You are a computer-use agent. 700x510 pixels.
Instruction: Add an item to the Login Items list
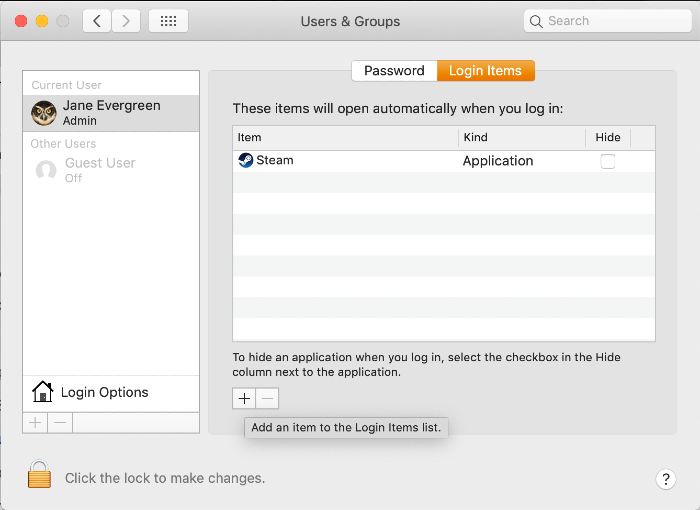coord(244,398)
